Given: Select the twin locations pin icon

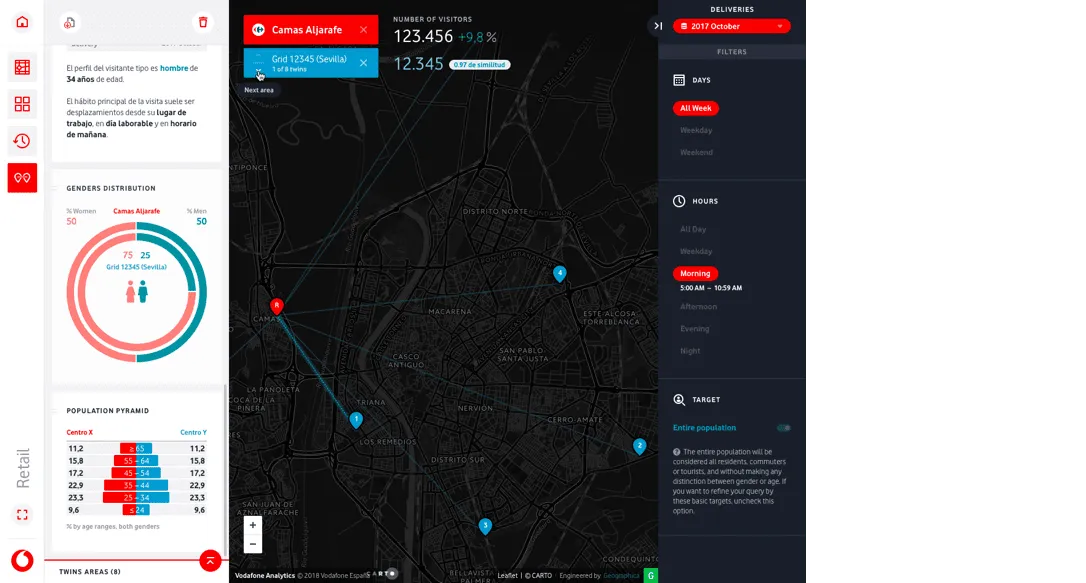Looking at the screenshot, I should pos(22,178).
